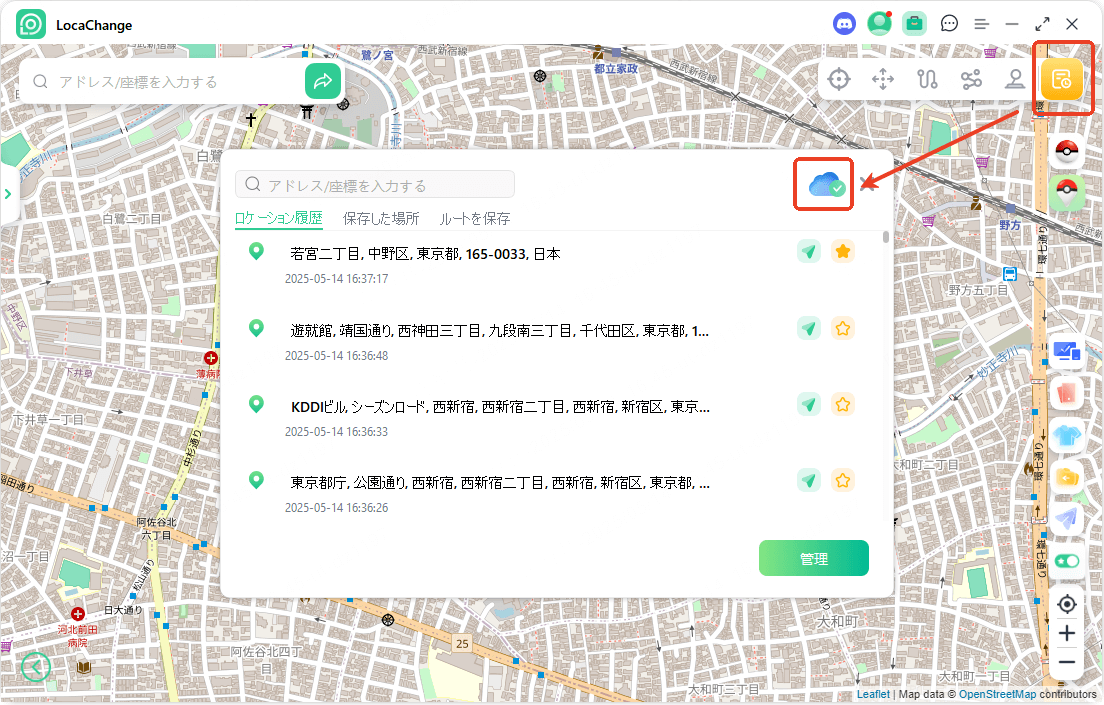This screenshot has height=705, width=1104.
Task: Switch to ロケーション履歴 tab
Action: [279, 218]
